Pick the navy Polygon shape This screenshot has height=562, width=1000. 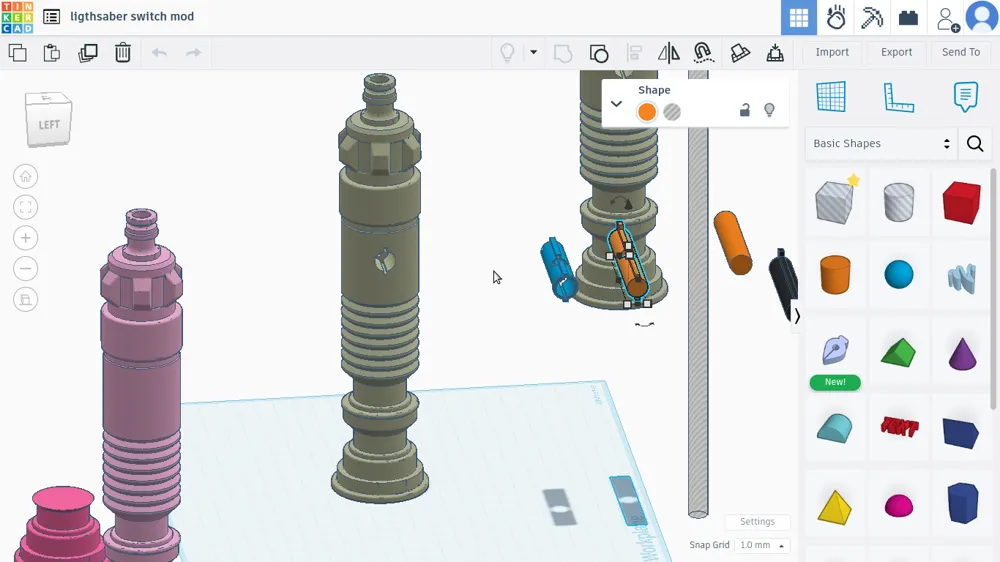tap(962, 503)
